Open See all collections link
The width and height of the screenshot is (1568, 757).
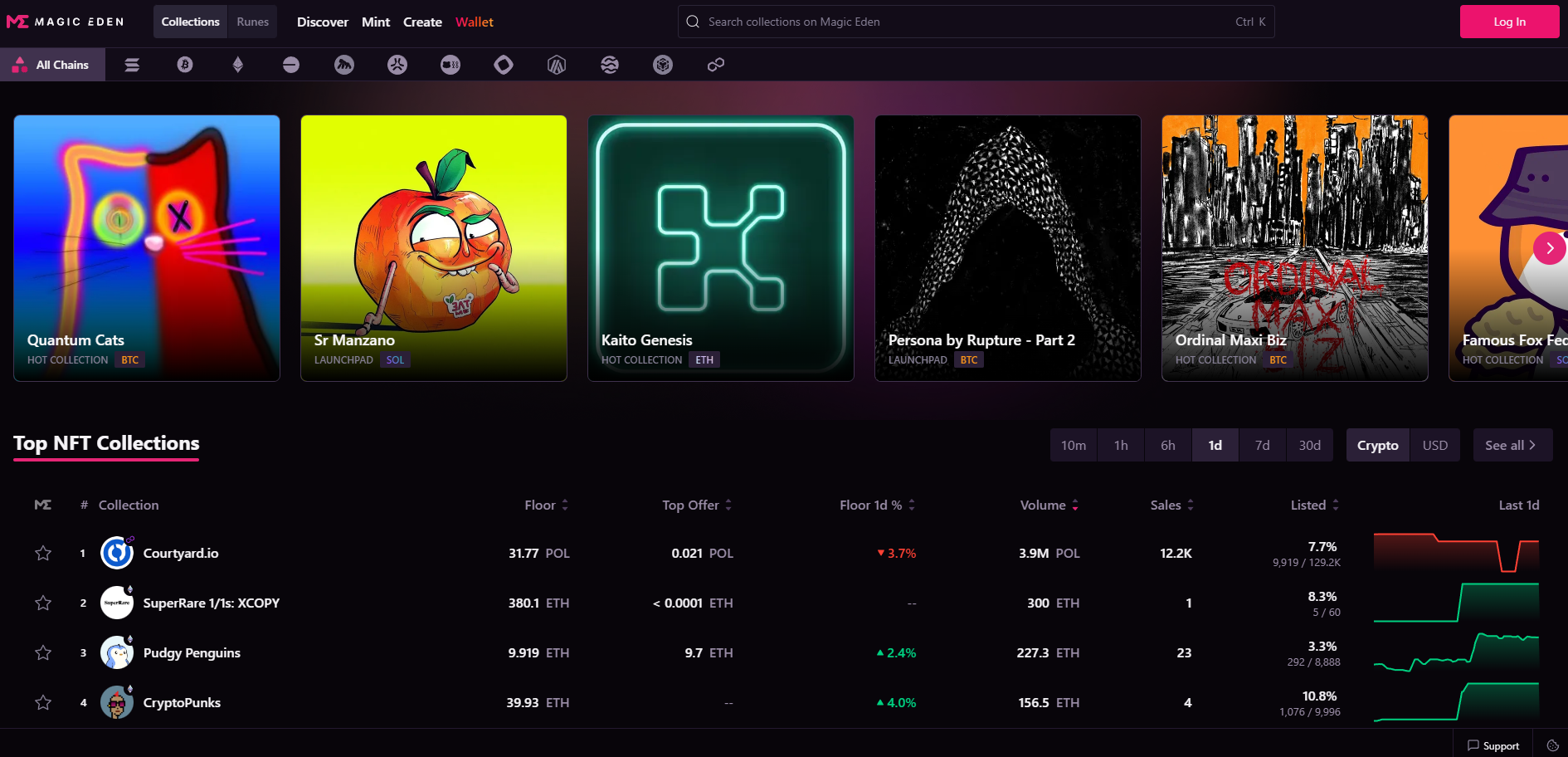(x=1511, y=446)
